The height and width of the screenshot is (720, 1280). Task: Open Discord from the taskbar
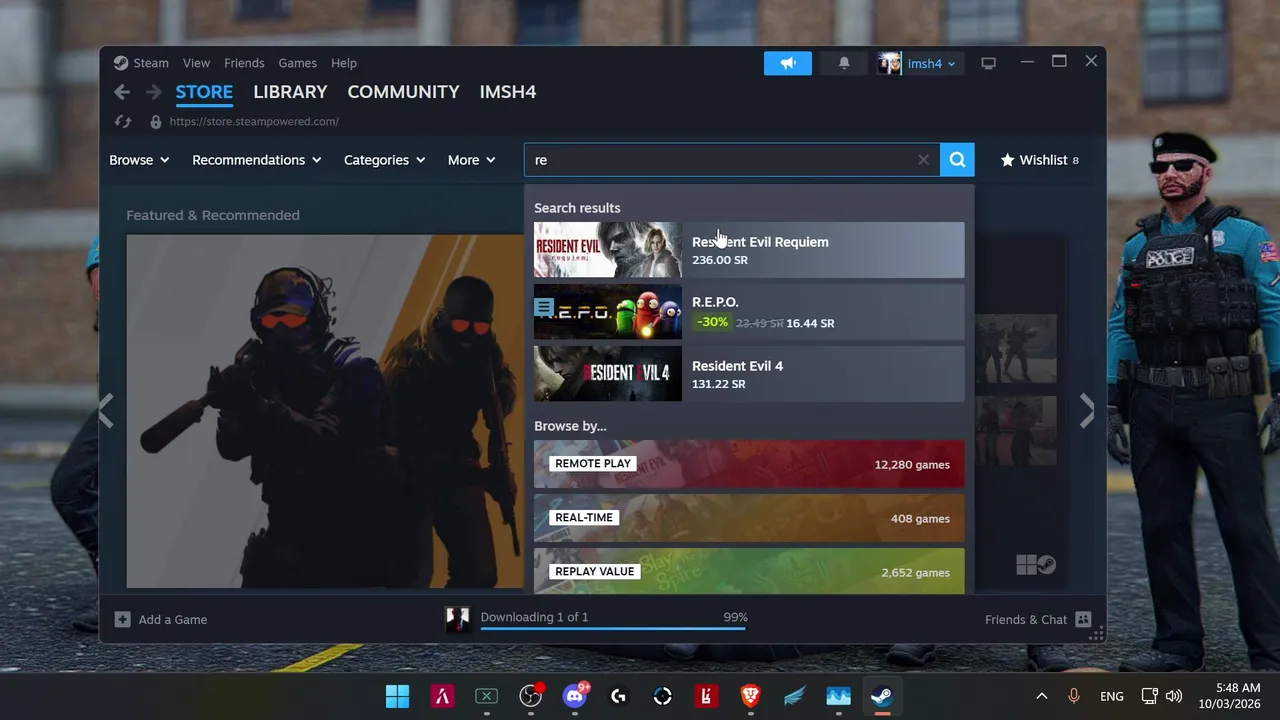575,696
